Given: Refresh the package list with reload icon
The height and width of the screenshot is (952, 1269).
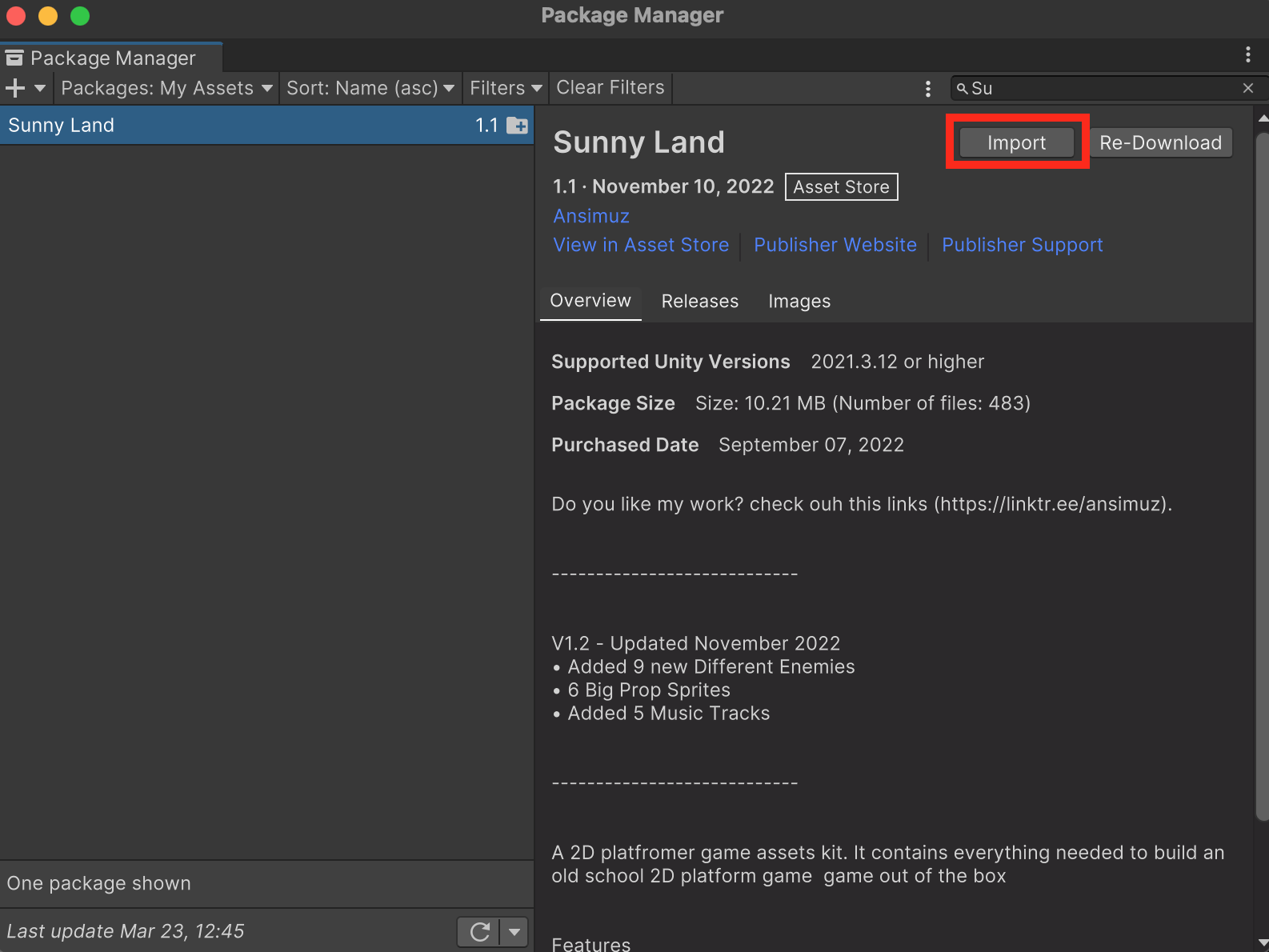Looking at the screenshot, I should [x=479, y=932].
